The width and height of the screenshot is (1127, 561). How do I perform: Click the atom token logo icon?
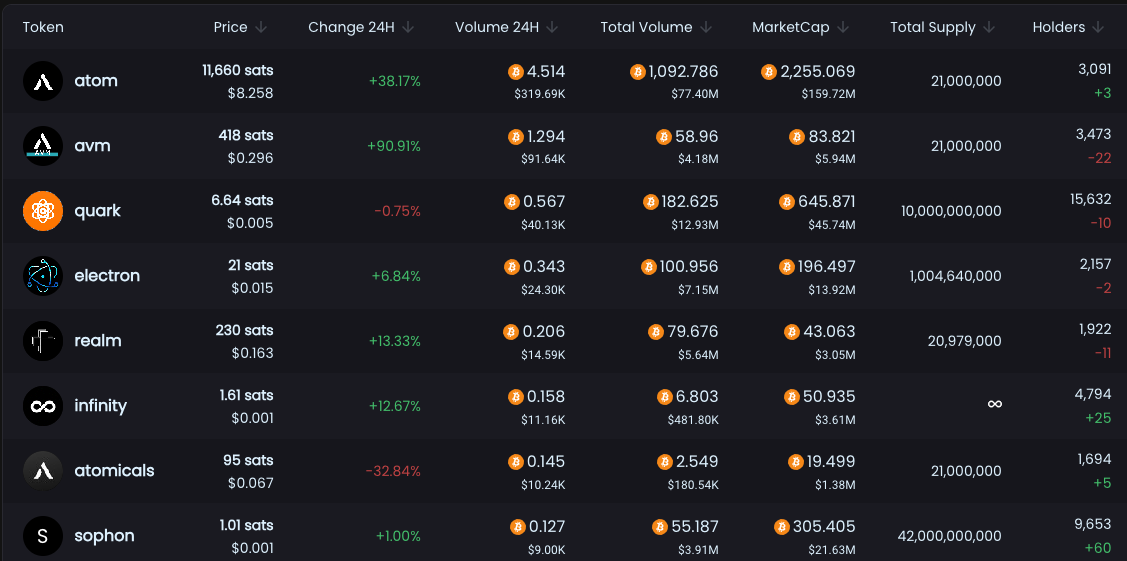(x=43, y=81)
